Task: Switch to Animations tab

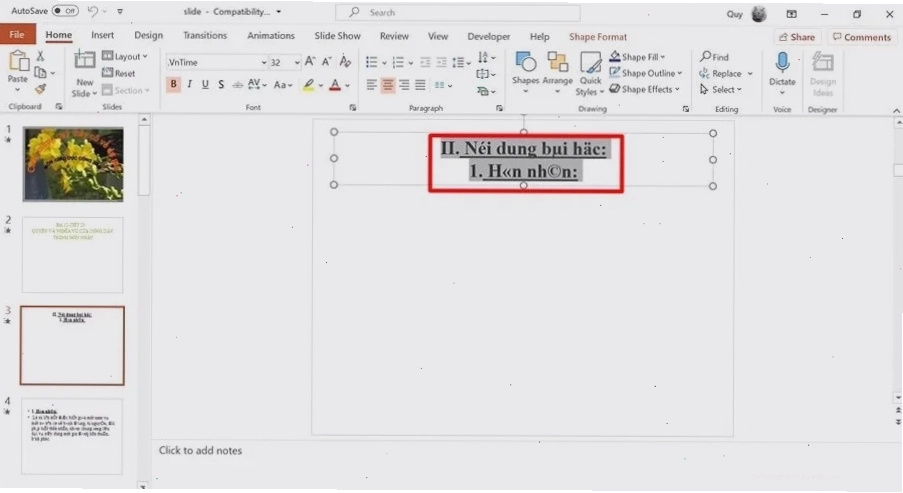Action: pyautogui.click(x=271, y=35)
